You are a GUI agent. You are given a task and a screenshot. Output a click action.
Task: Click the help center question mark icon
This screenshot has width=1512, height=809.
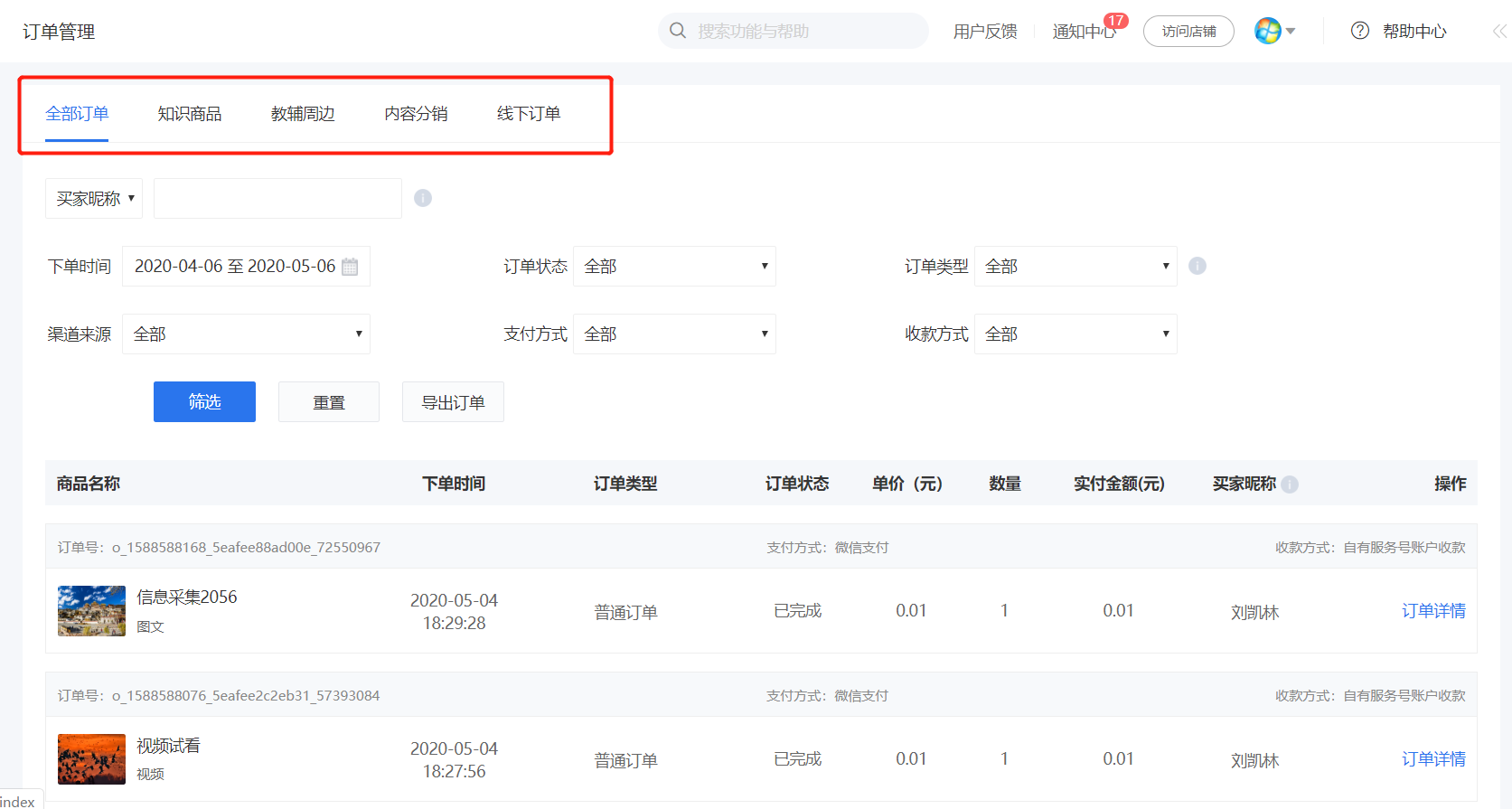(1359, 31)
